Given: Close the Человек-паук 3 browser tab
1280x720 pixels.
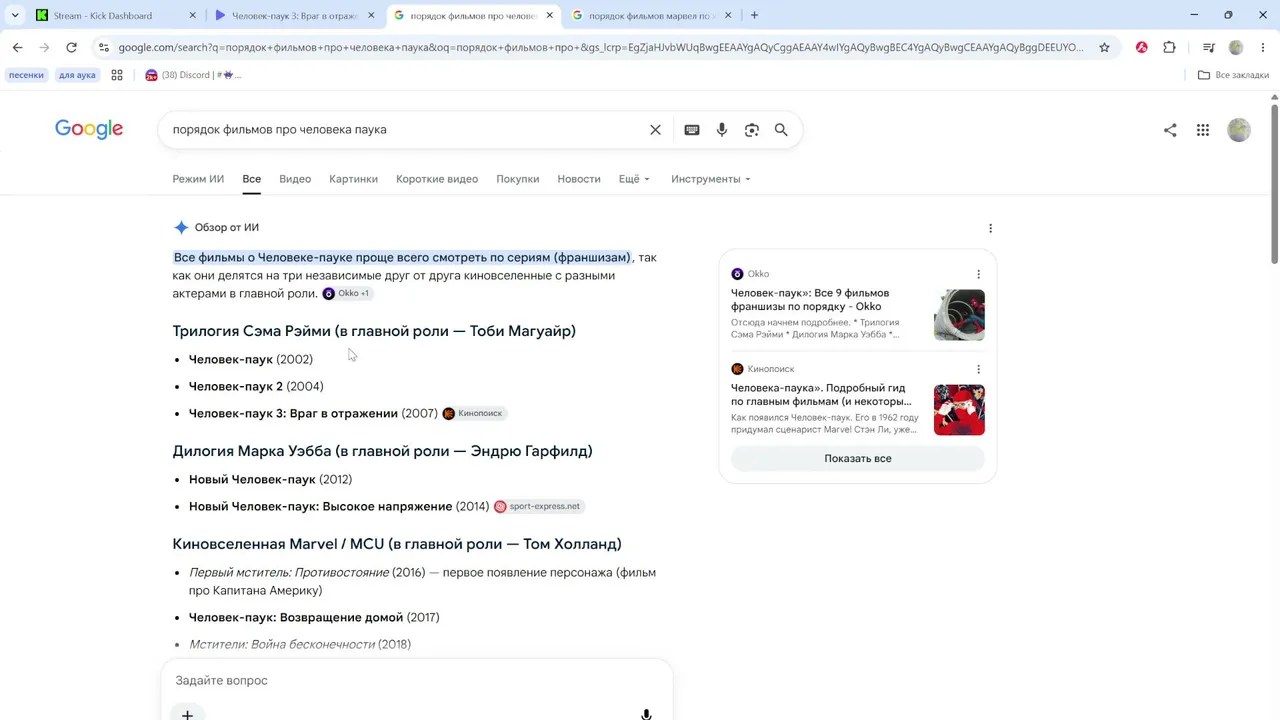Looking at the screenshot, I should [371, 15].
